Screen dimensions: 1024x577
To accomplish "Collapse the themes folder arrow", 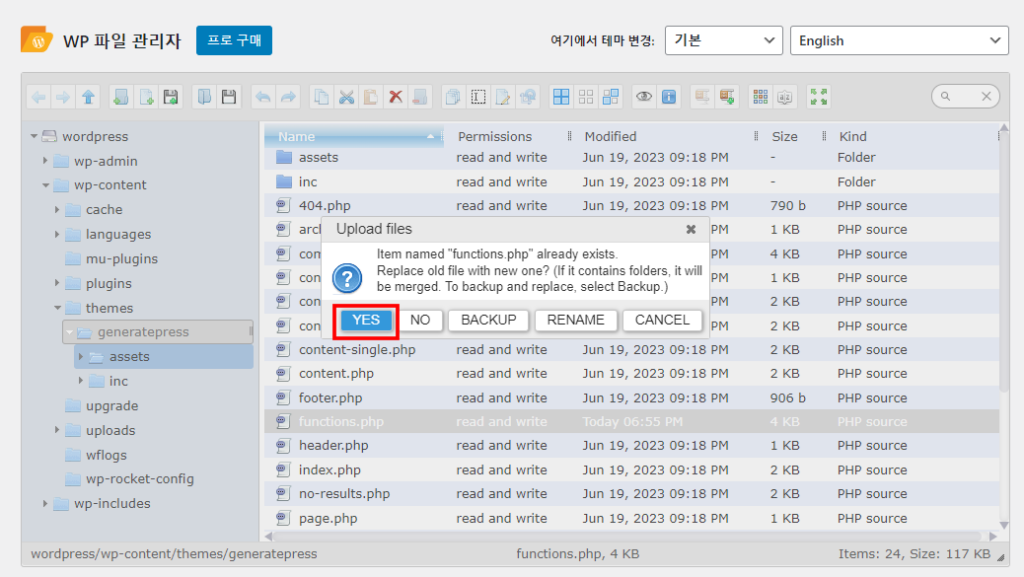I will pyautogui.click(x=57, y=307).
